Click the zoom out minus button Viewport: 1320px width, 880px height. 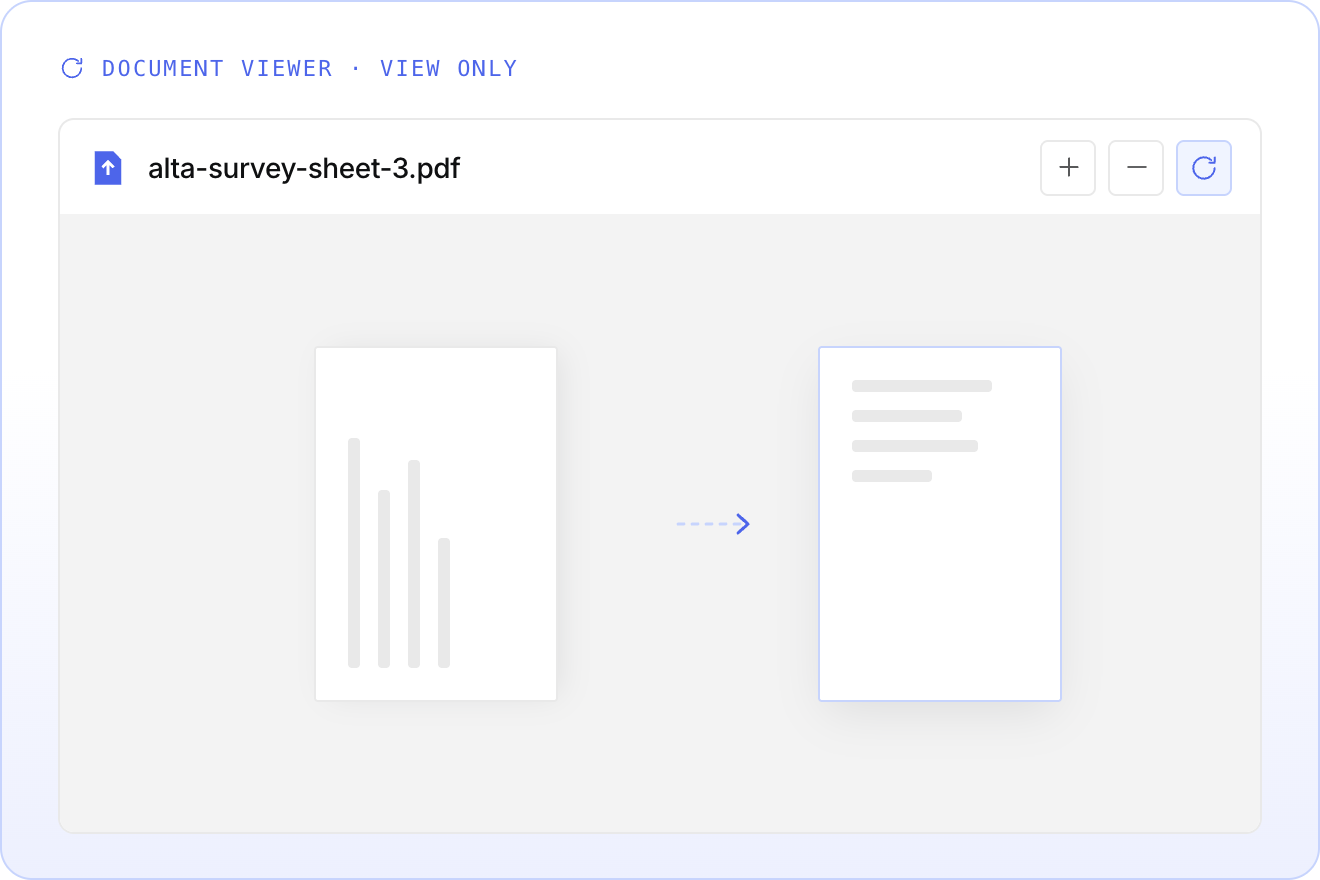1136,168
